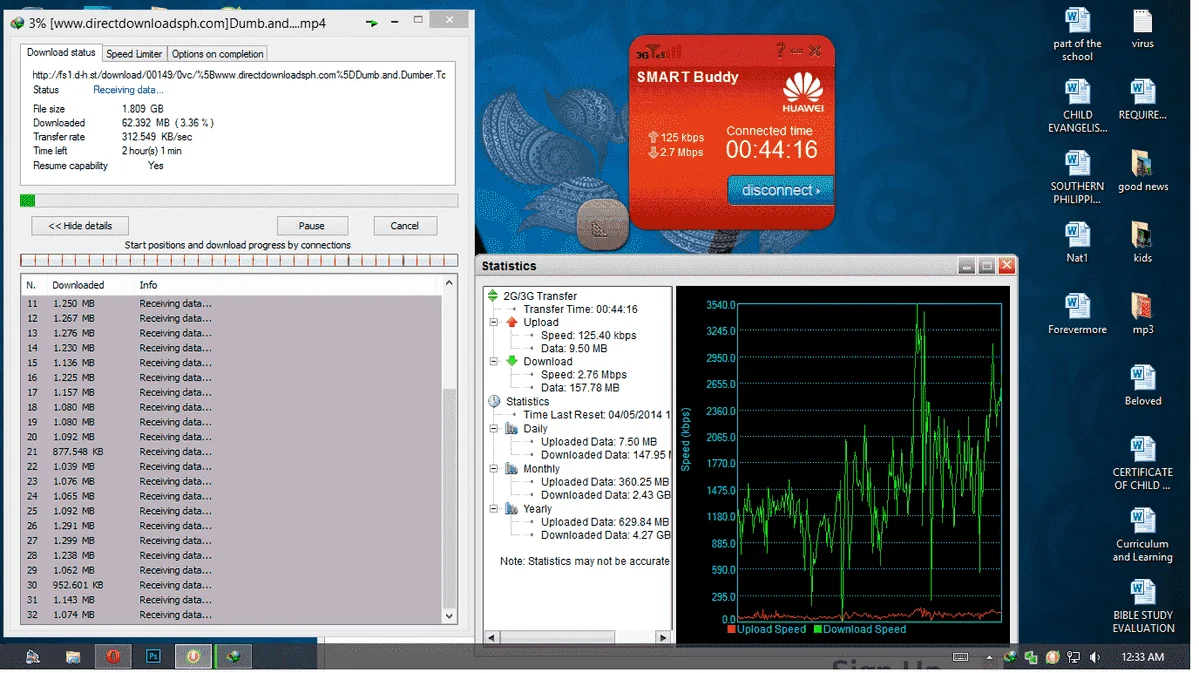Select the BIBLE STUDY EVALUATION document icon
Screen dimensions: 1199x673
[x=1142, y=606]
